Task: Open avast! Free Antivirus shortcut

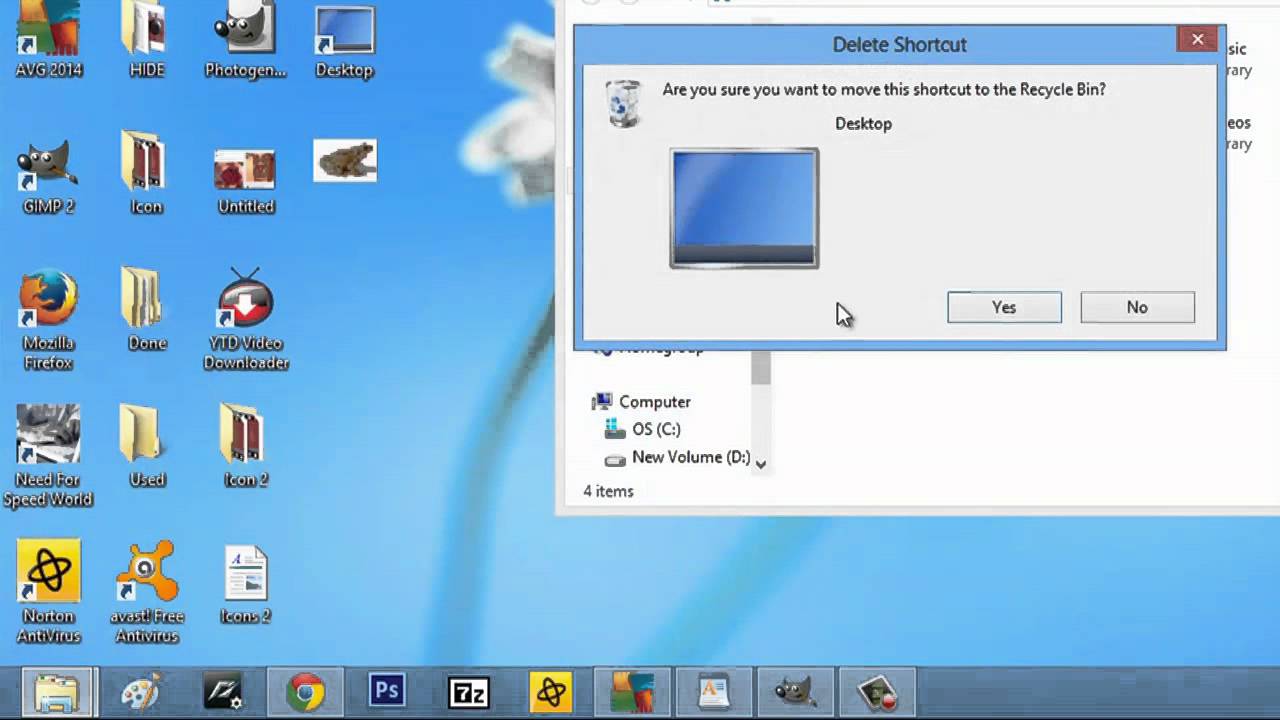Action: click(x=146, y=572)
